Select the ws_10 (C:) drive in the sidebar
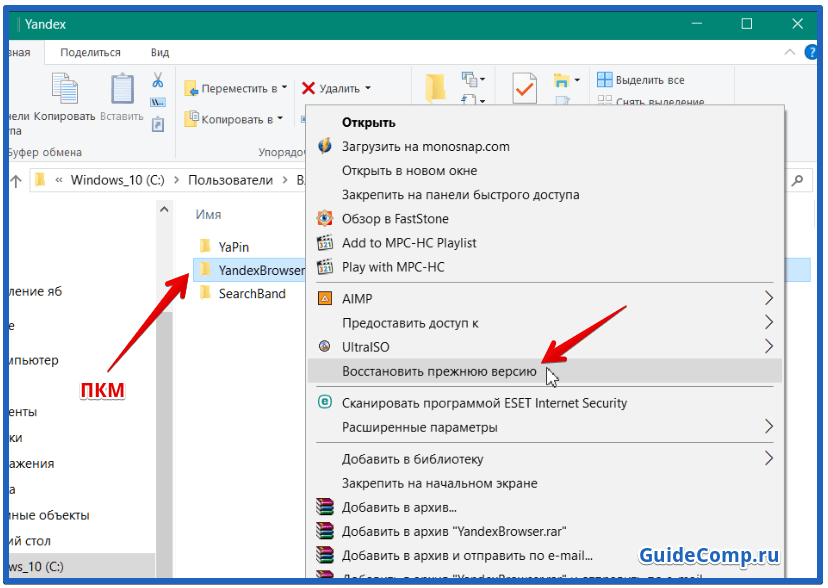This screenshot has width=828, height=588. (x=82, y=566)
